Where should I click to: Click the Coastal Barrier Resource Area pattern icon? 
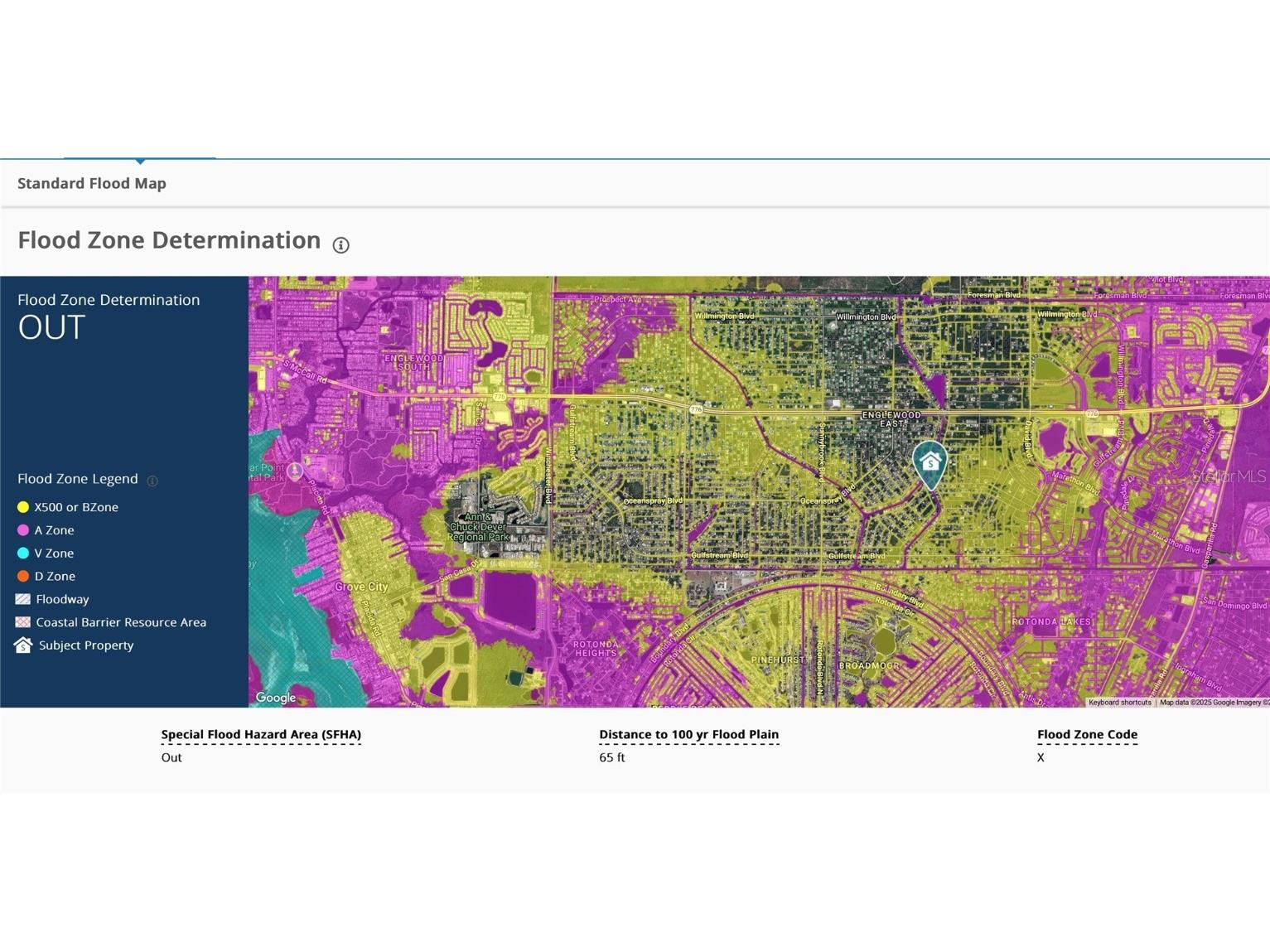coord(23,621)
